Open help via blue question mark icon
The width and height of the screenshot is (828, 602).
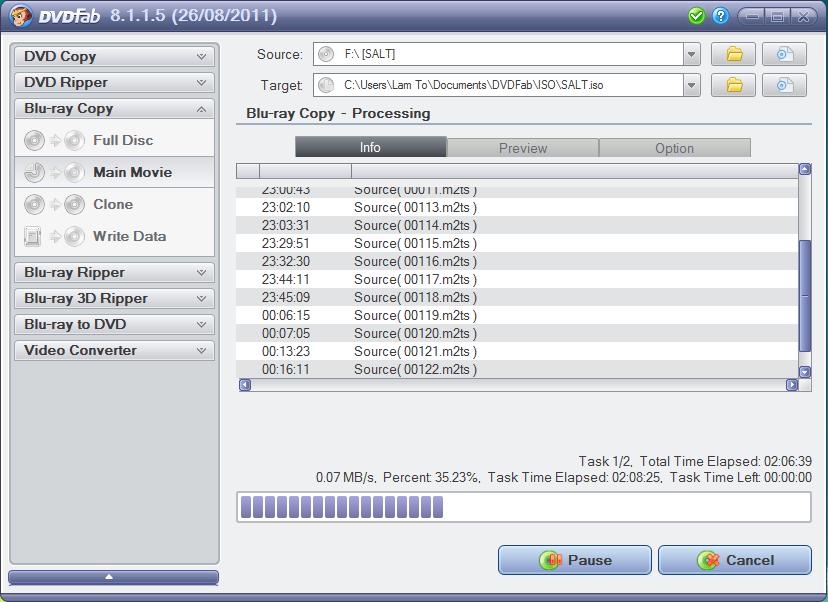(x=720, y=16)
